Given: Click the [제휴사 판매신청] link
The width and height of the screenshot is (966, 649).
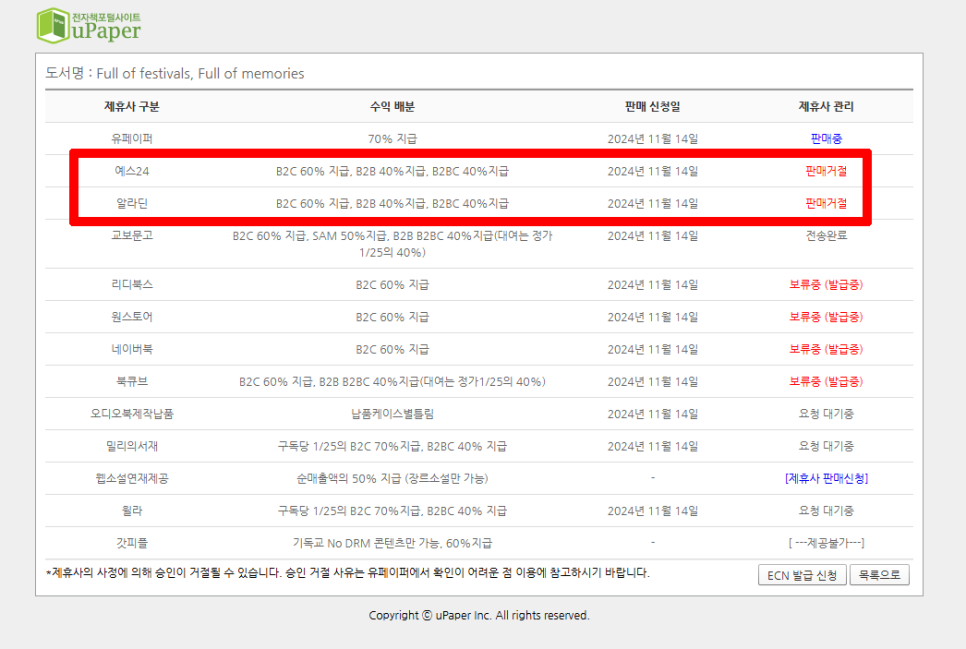Looking at the screenshot, I should (x=826, y=478).
